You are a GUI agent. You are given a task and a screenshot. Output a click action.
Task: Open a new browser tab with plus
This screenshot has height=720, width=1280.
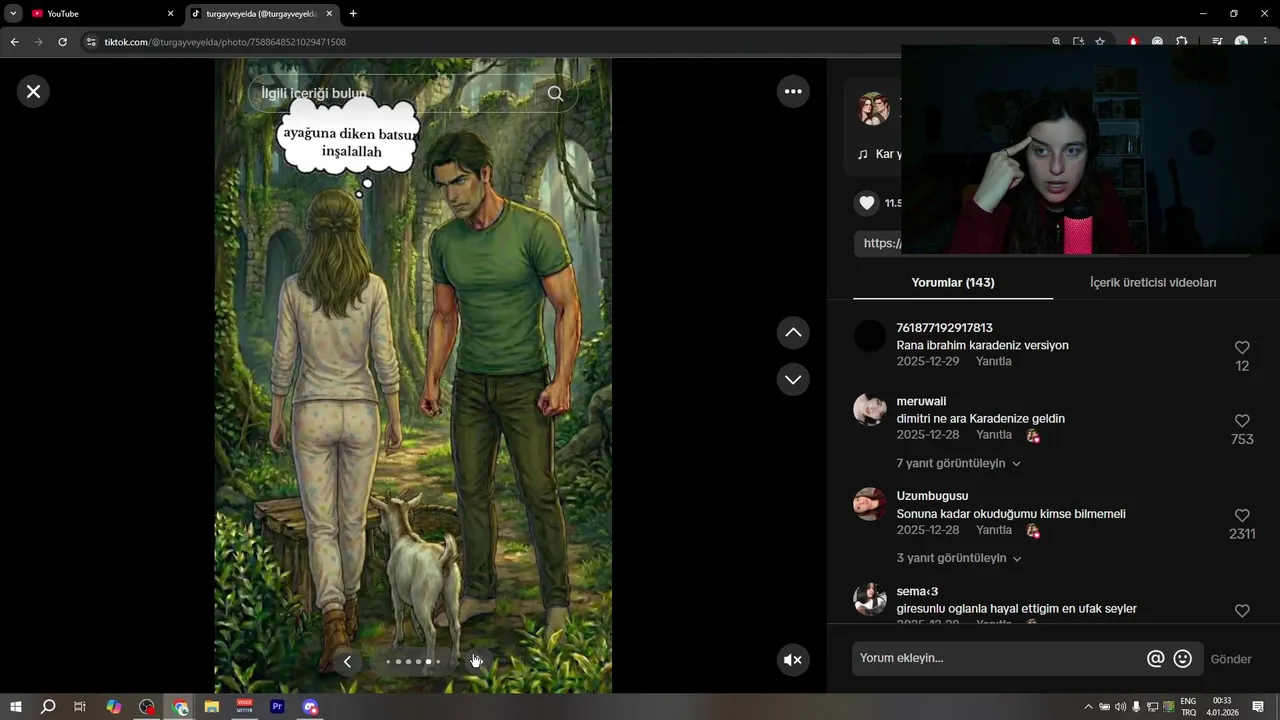coord(353,14)
